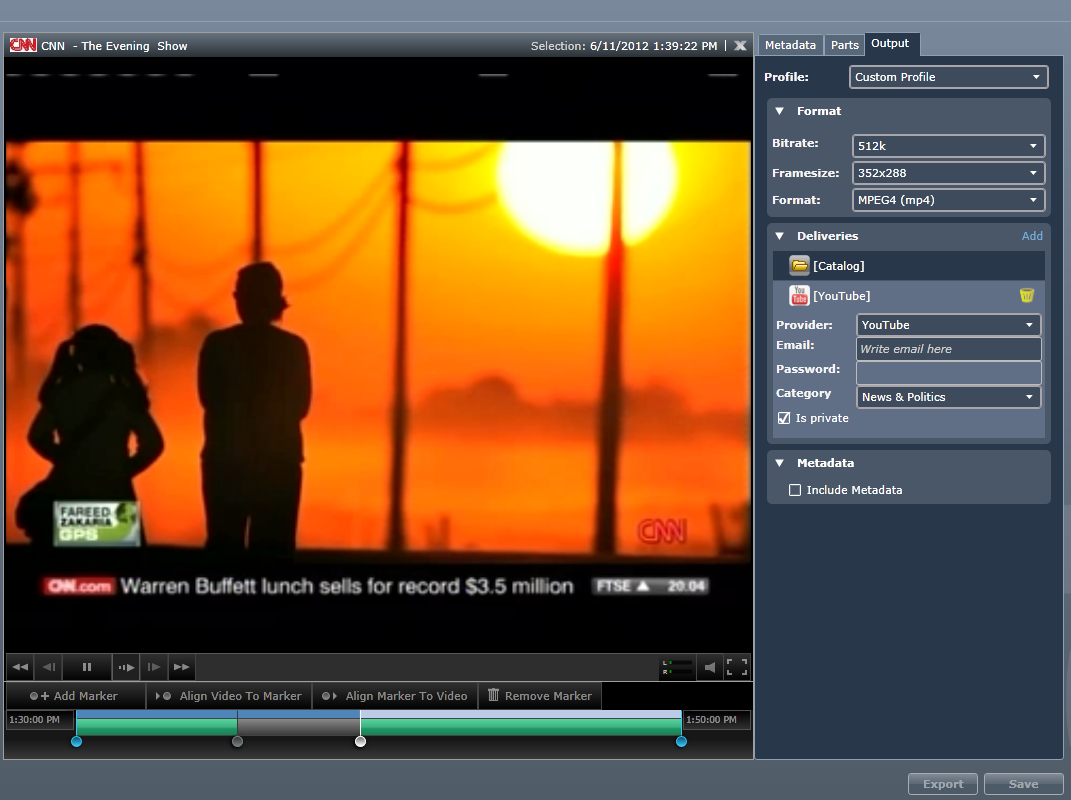Select the Output tab
Screen dimensions: 1071x800
[x=890, y=43]
